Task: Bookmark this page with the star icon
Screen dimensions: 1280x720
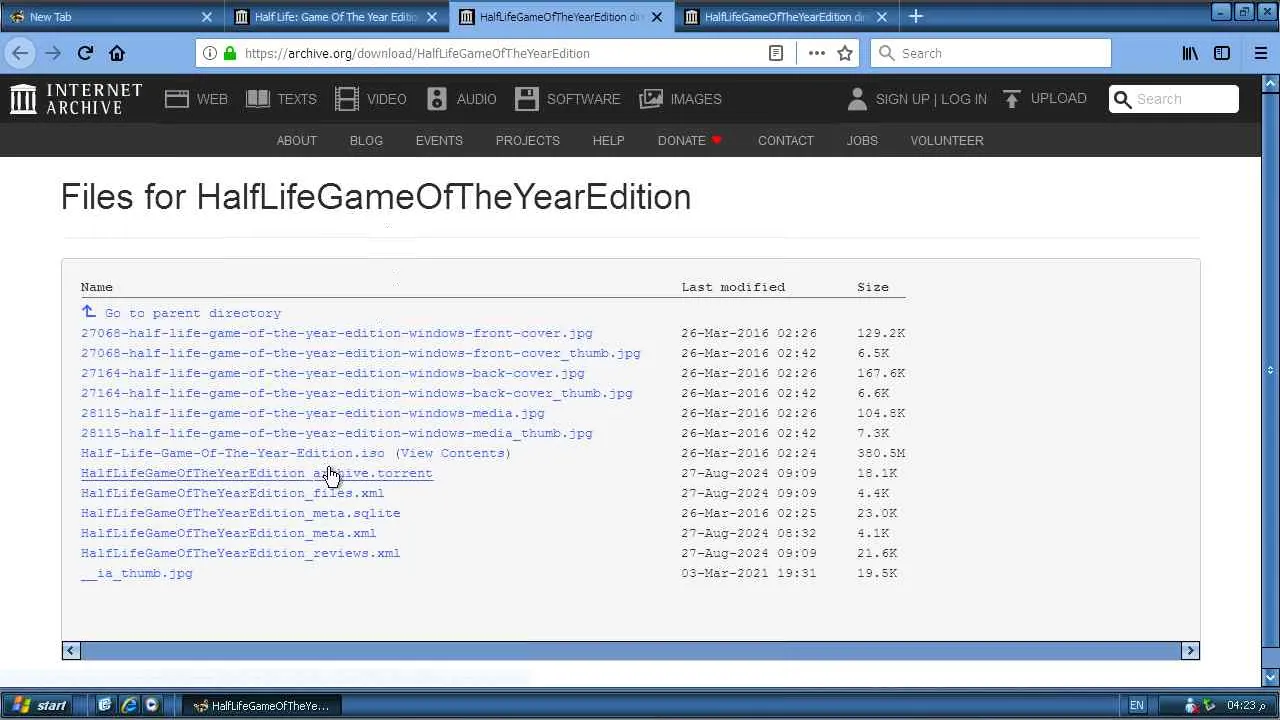Action: click(x=845, y=53)
